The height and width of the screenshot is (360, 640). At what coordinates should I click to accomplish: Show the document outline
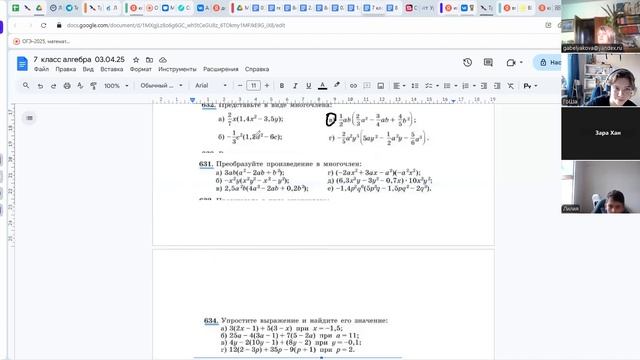coord(29,118)
